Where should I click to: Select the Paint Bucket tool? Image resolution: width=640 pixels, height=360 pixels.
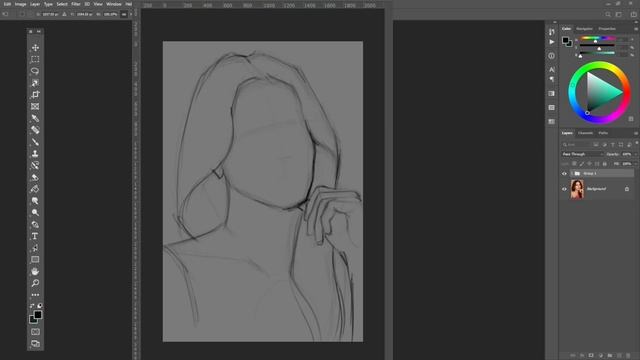click(35, 189)
